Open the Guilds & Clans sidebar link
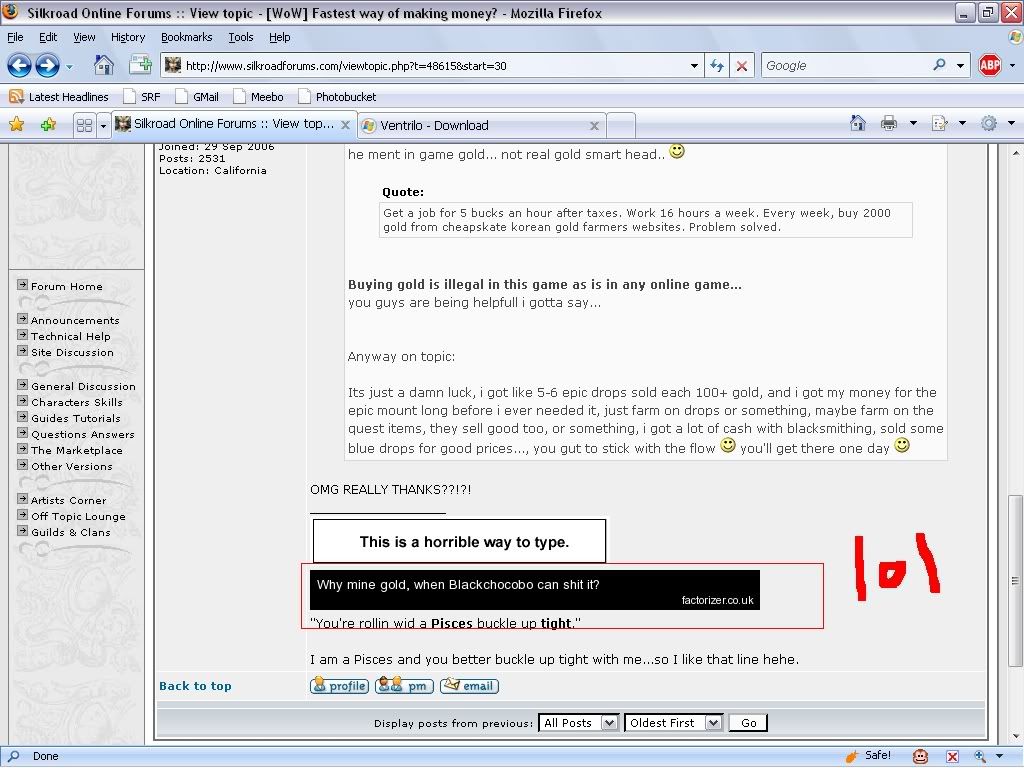The image size is (1024, 768). 71,532
